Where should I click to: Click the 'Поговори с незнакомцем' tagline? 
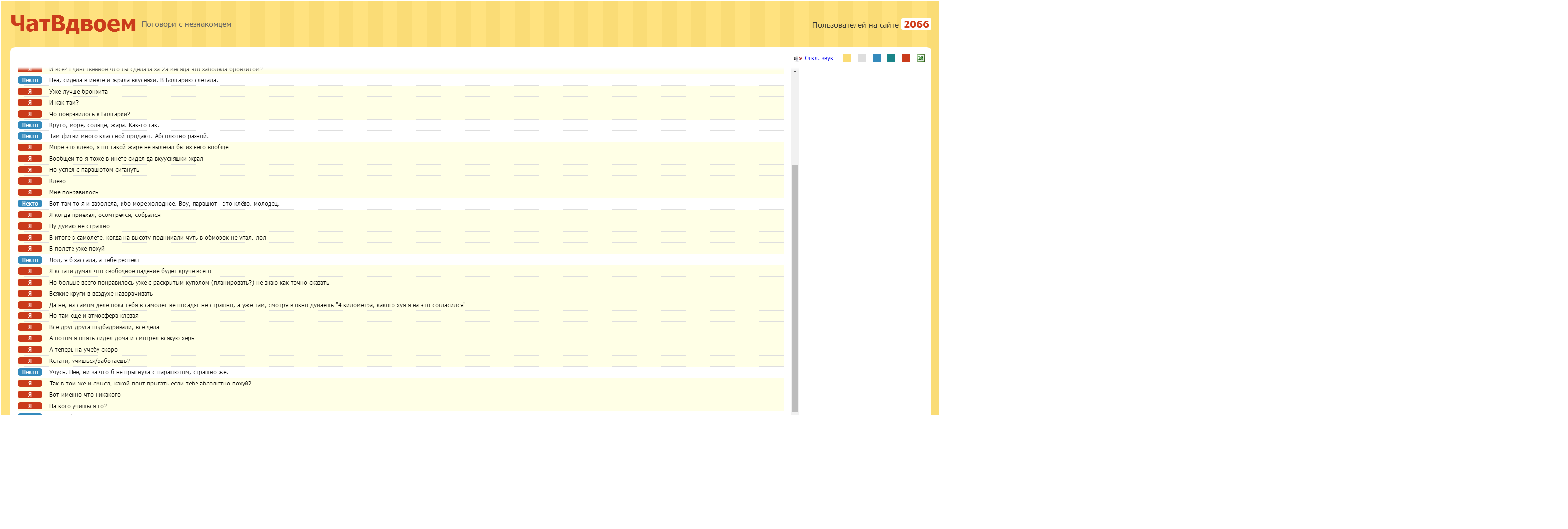tap(186, 24)
